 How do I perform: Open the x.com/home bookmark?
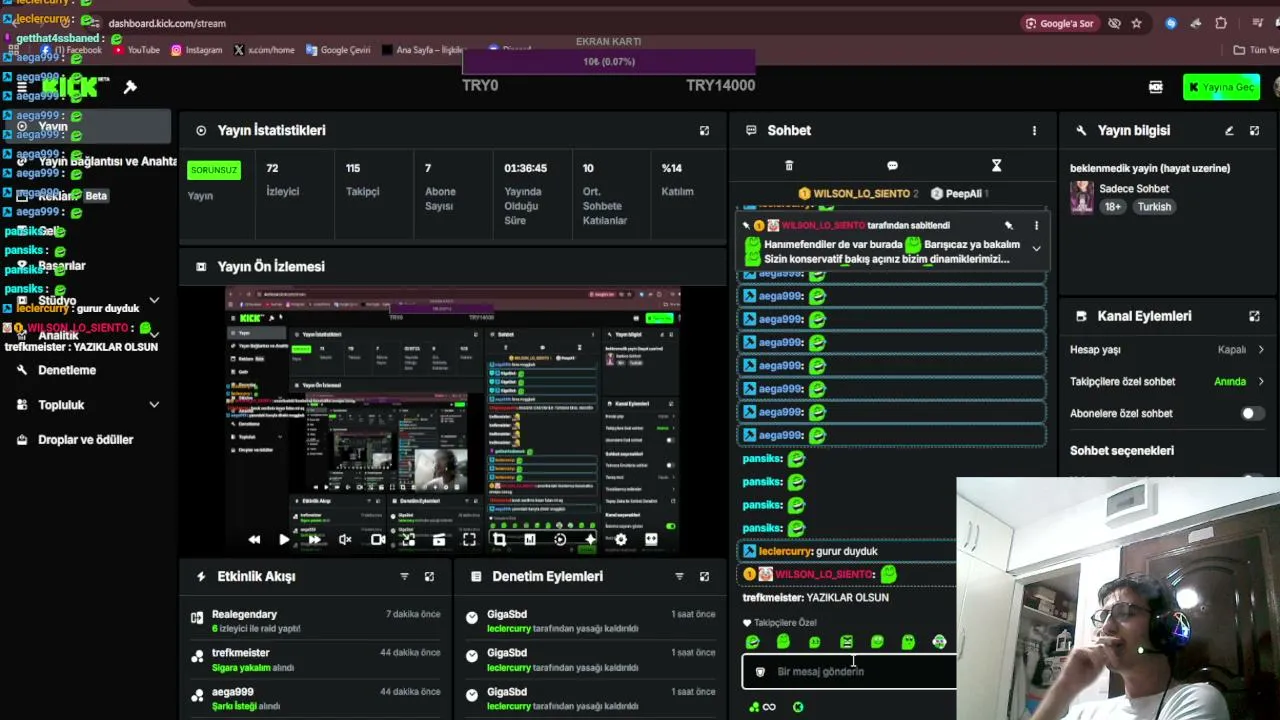point(264,50)
